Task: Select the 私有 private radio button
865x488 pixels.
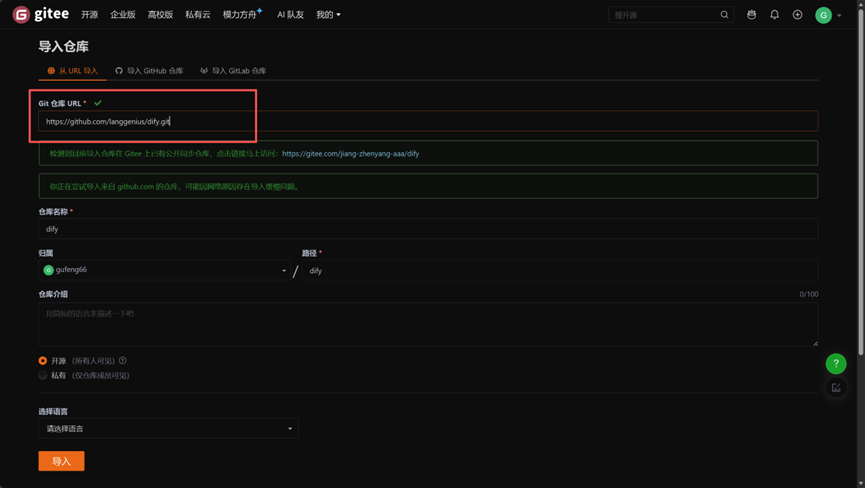Action: pyautogui.click(x=42, y=376)
